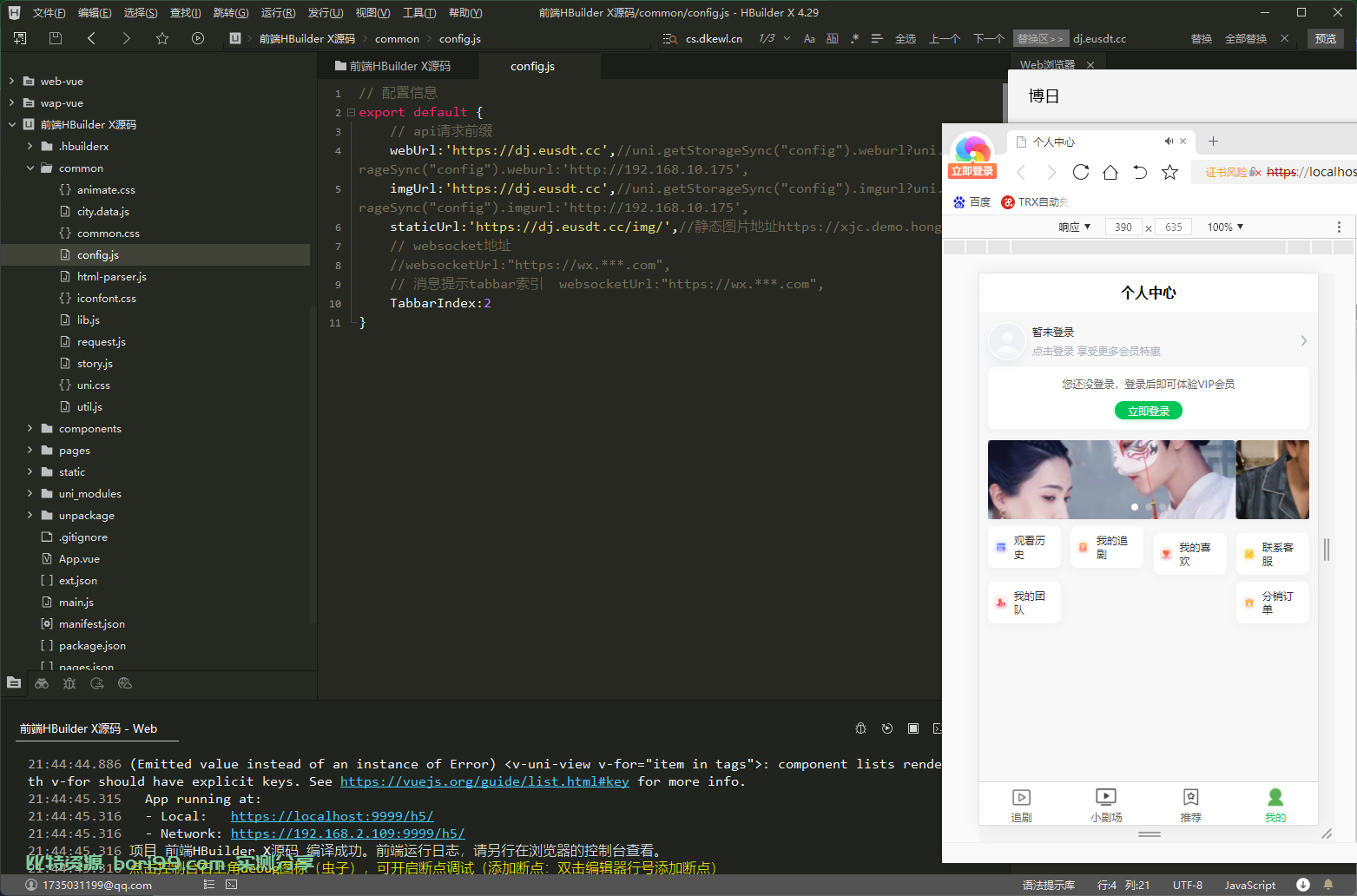Click the green 立即登录 button in preview
The image size is (1357, 896).
(1149, 411)
